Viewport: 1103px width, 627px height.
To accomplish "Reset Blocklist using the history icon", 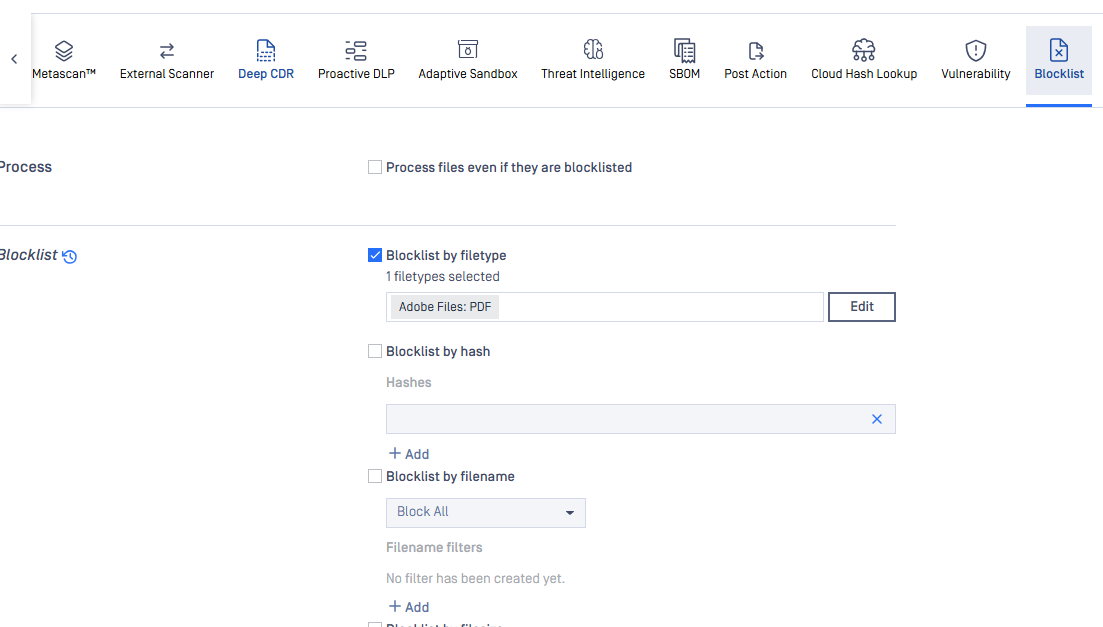I will [70, 257].
